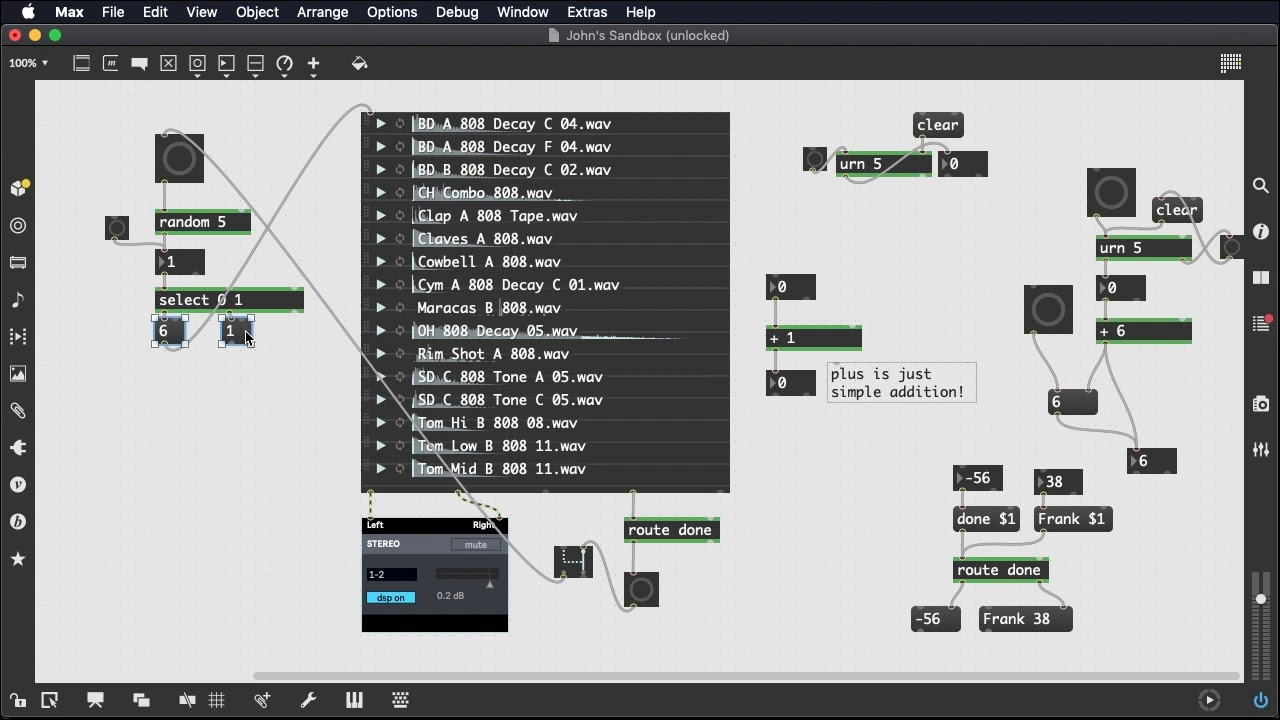Add a comment box from top toolbar
This screenshot has width=1280, height=720.
tap(140, 63)
